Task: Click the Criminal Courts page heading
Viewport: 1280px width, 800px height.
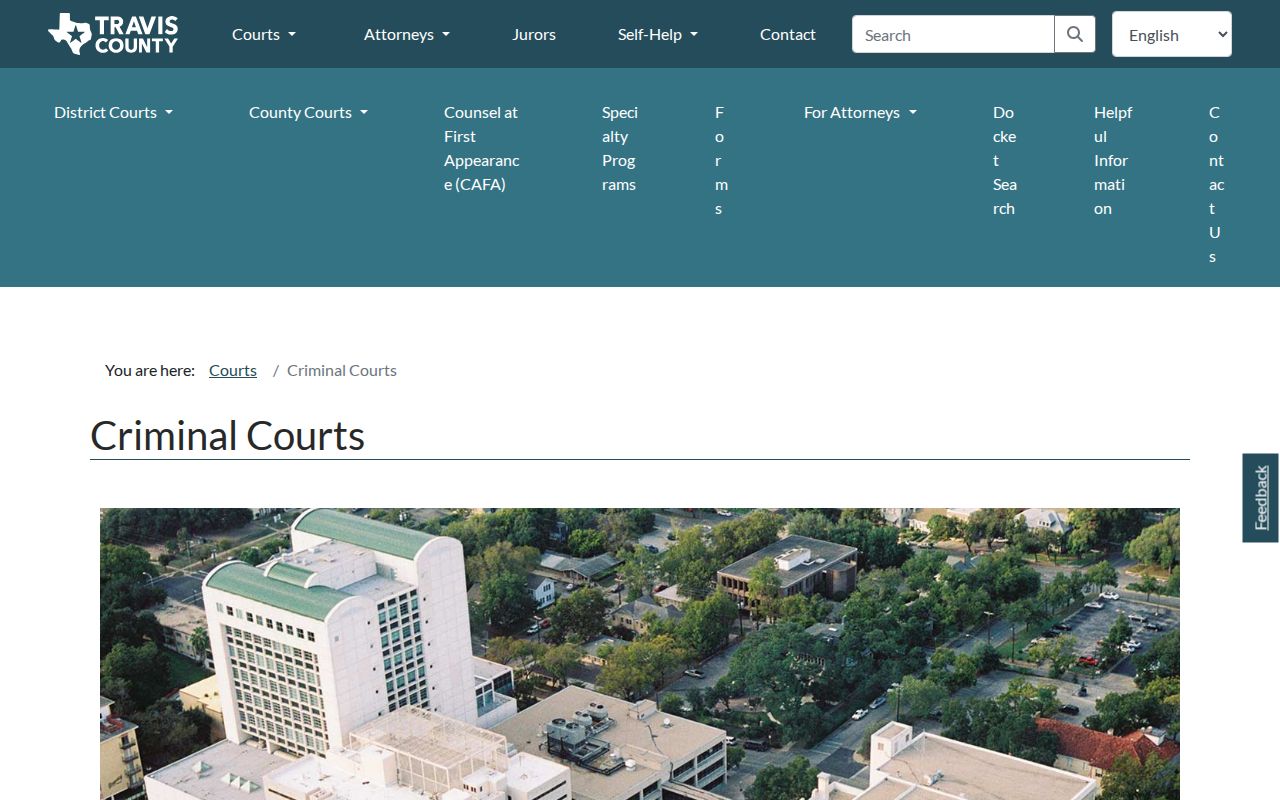Action: tap(228, 436)
